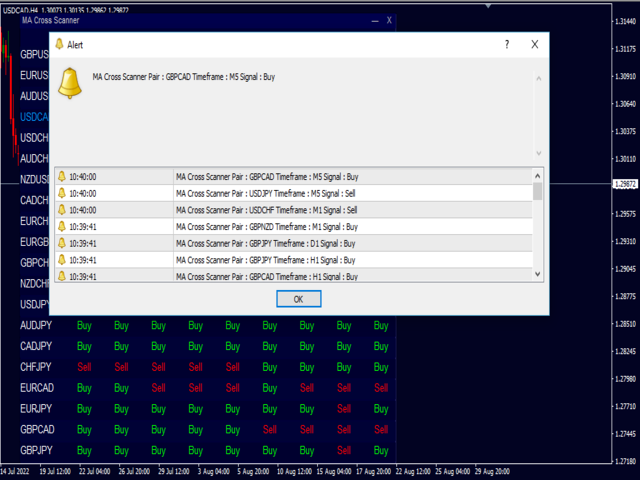Screen dimensions: 640x480
Task: Click first Sell signal in CHFJPY row
Action: 84,367
